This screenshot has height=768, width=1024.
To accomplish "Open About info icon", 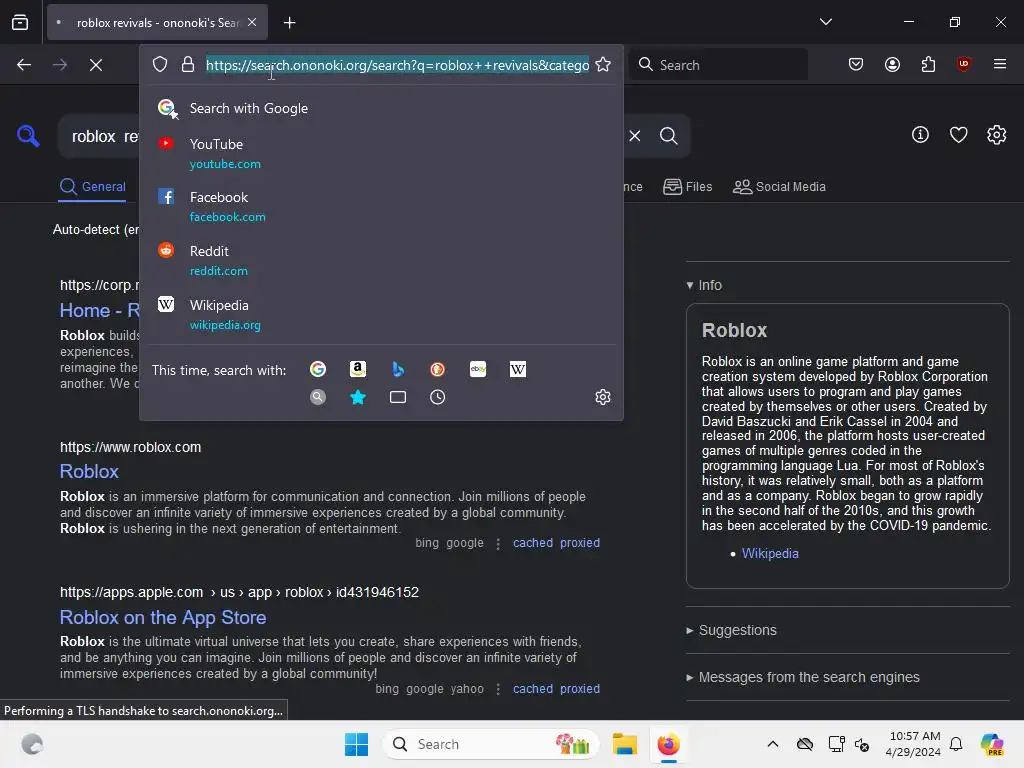I will (x=920, y=135).
